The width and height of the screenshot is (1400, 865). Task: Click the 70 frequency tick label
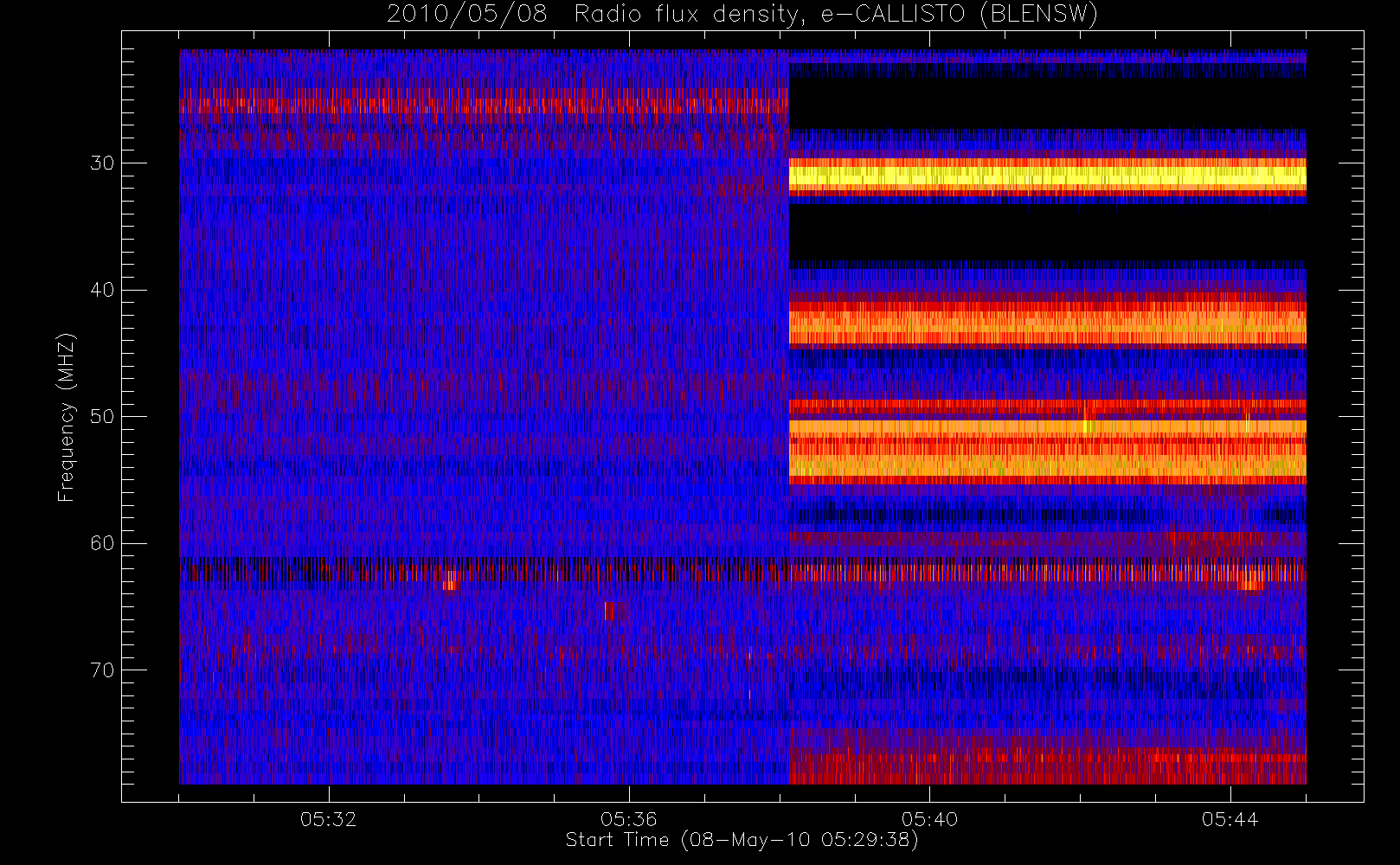[102, 670]
